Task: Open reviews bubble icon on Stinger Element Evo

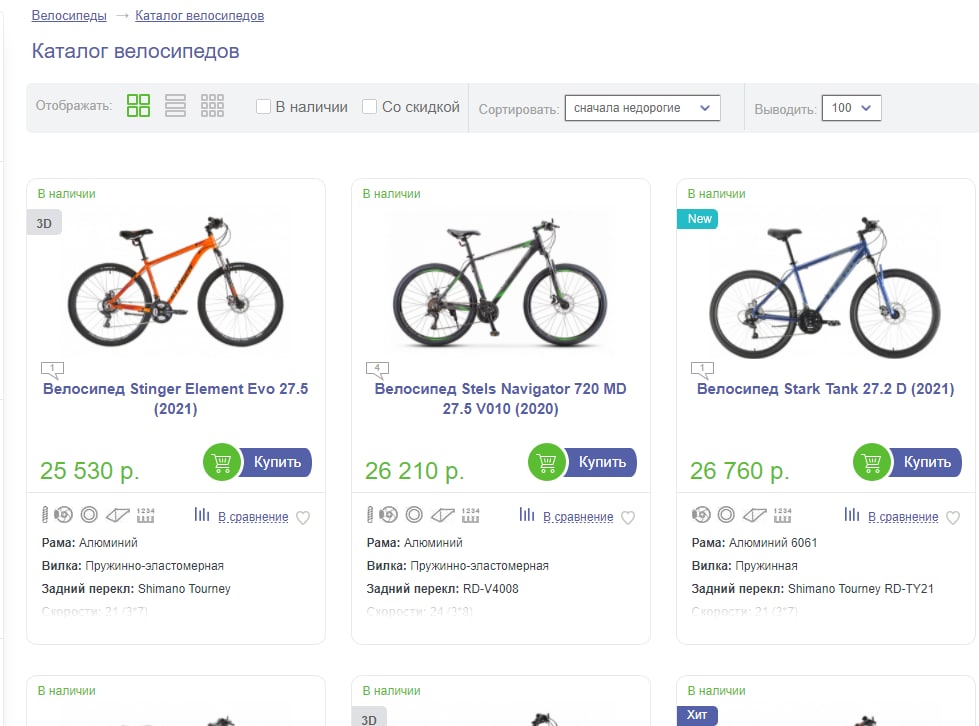Action: (52, 370)
